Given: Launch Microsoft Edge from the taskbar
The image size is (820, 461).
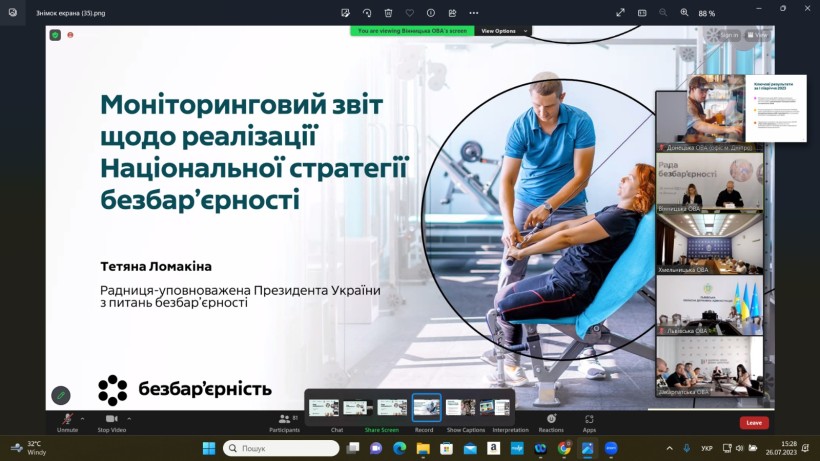Looking at the screenshot, I should tap(400, 448).
